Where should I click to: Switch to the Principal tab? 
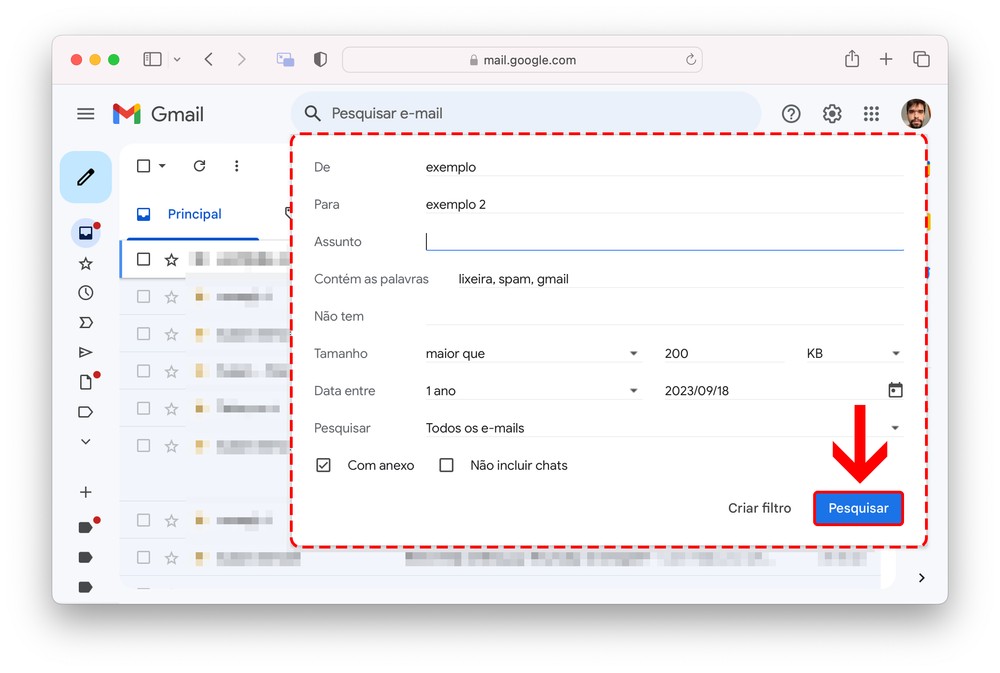tap(193, 214)
